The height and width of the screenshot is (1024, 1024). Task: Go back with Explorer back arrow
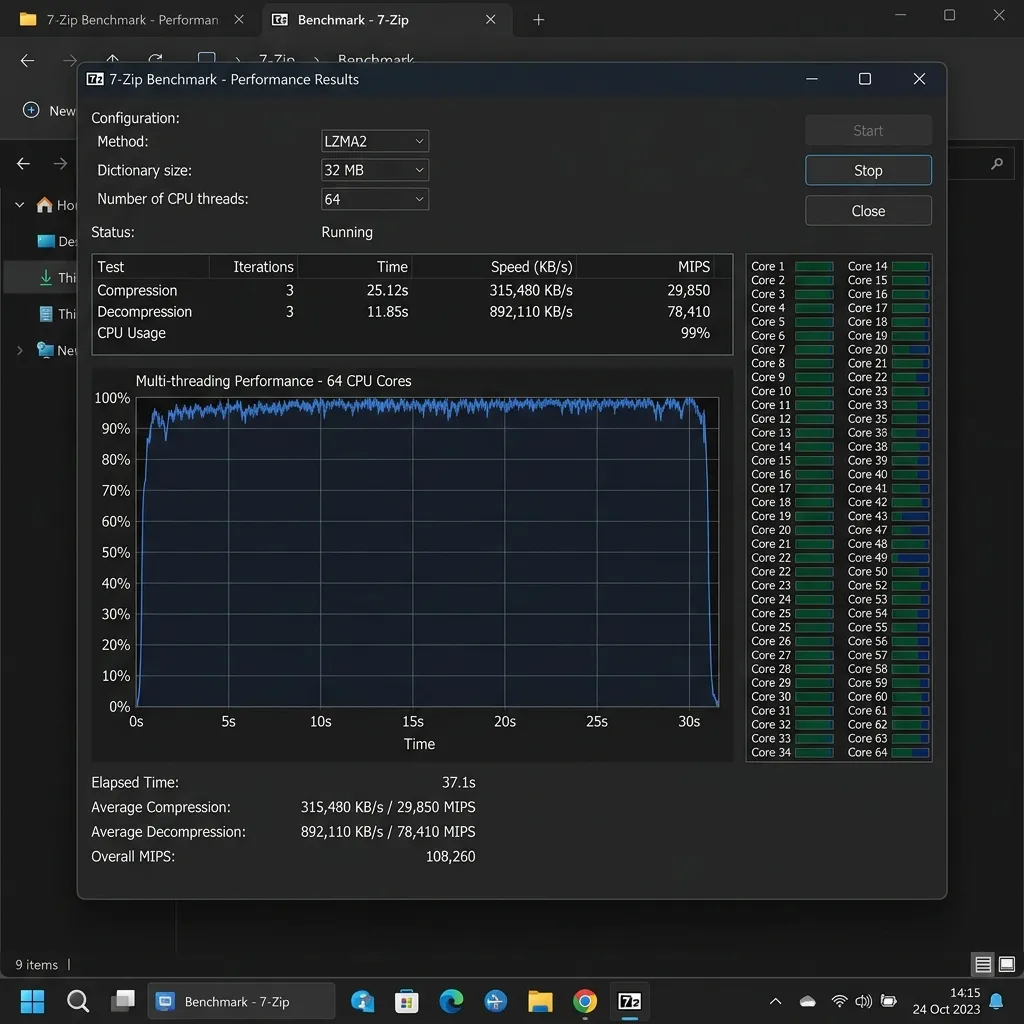tap(27, 61)
